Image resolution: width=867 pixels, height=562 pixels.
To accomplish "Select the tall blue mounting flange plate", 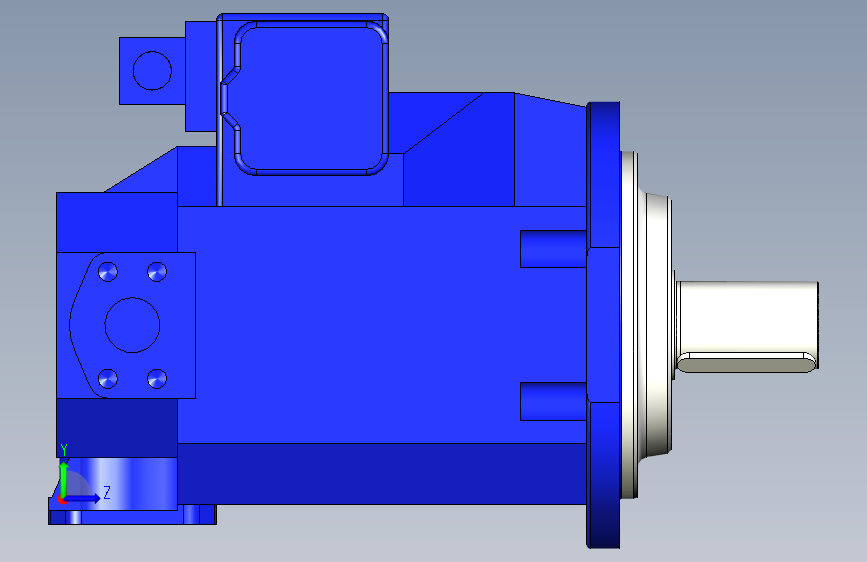I will (x=603, y=325).
